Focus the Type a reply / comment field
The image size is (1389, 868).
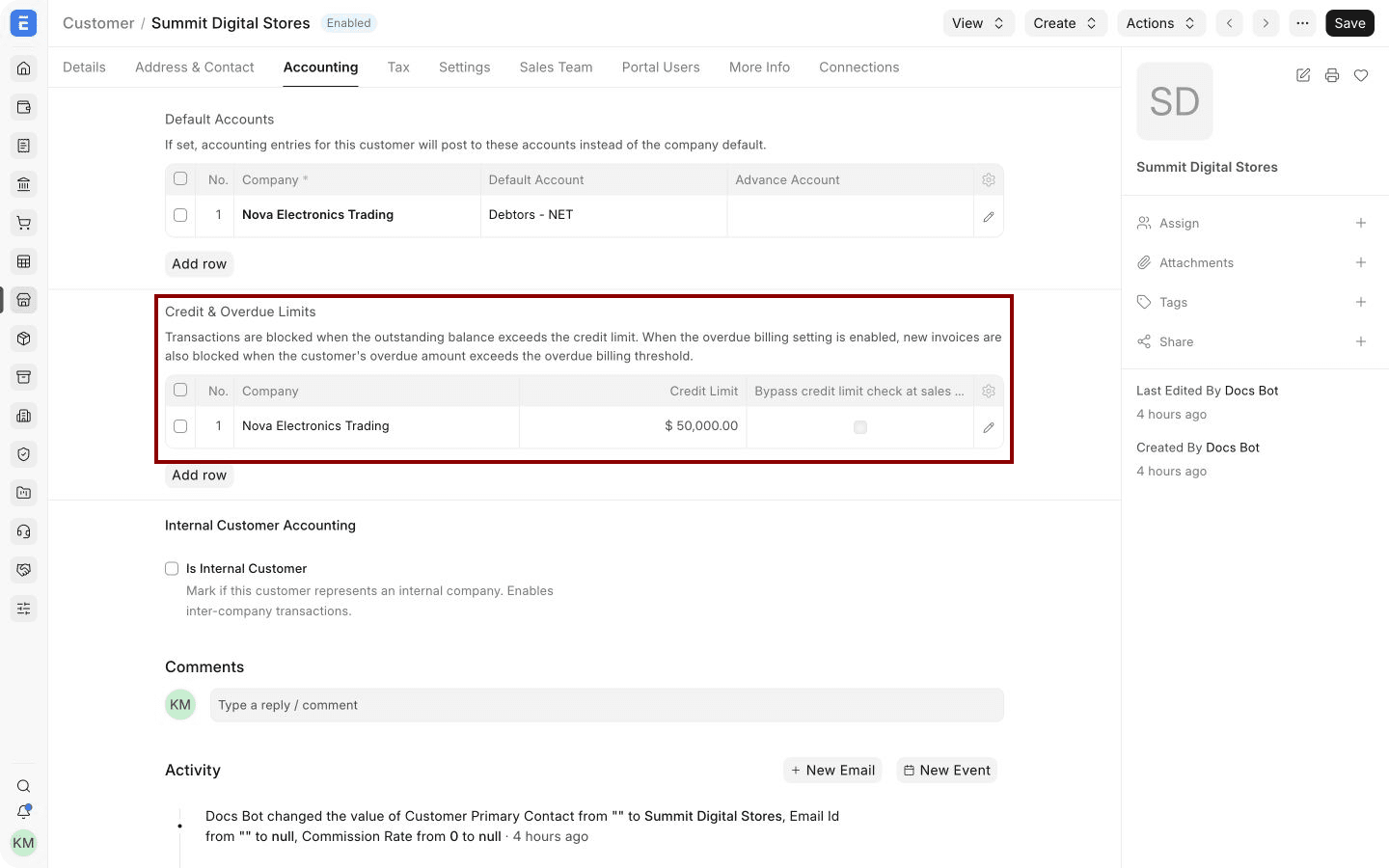[x=607, y=705]
